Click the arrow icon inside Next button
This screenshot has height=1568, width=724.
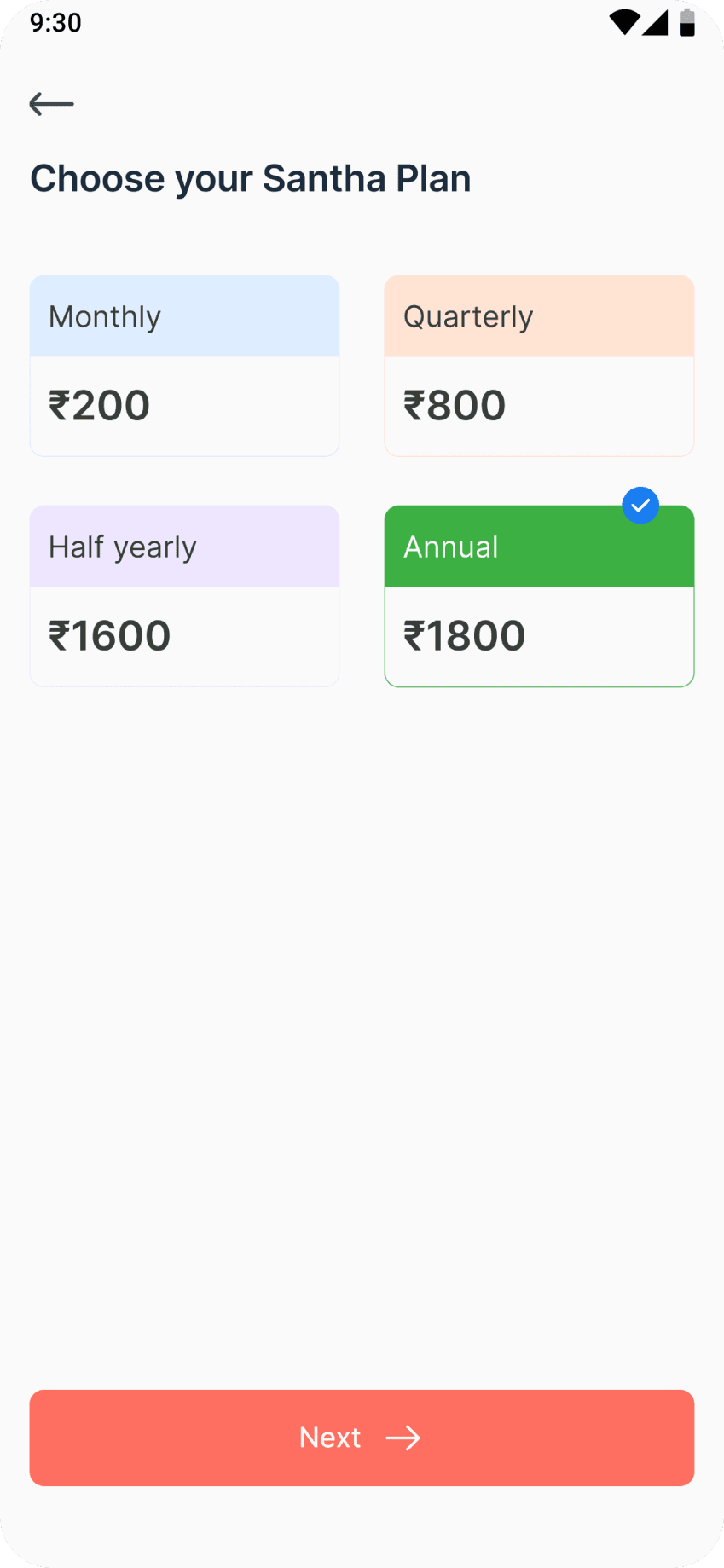403,1438
